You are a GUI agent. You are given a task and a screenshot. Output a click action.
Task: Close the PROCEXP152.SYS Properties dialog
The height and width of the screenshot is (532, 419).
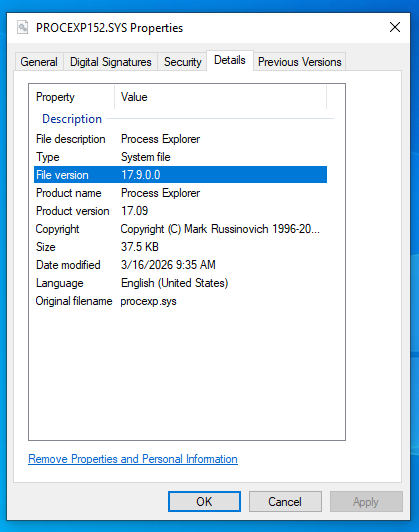(x=395, y=27)
